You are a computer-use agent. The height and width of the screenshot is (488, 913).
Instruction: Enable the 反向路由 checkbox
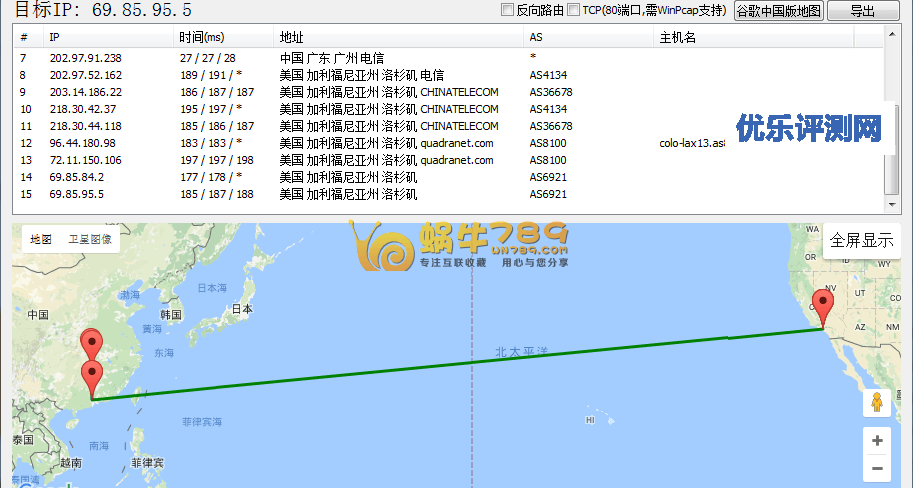[x=507, y=10]
